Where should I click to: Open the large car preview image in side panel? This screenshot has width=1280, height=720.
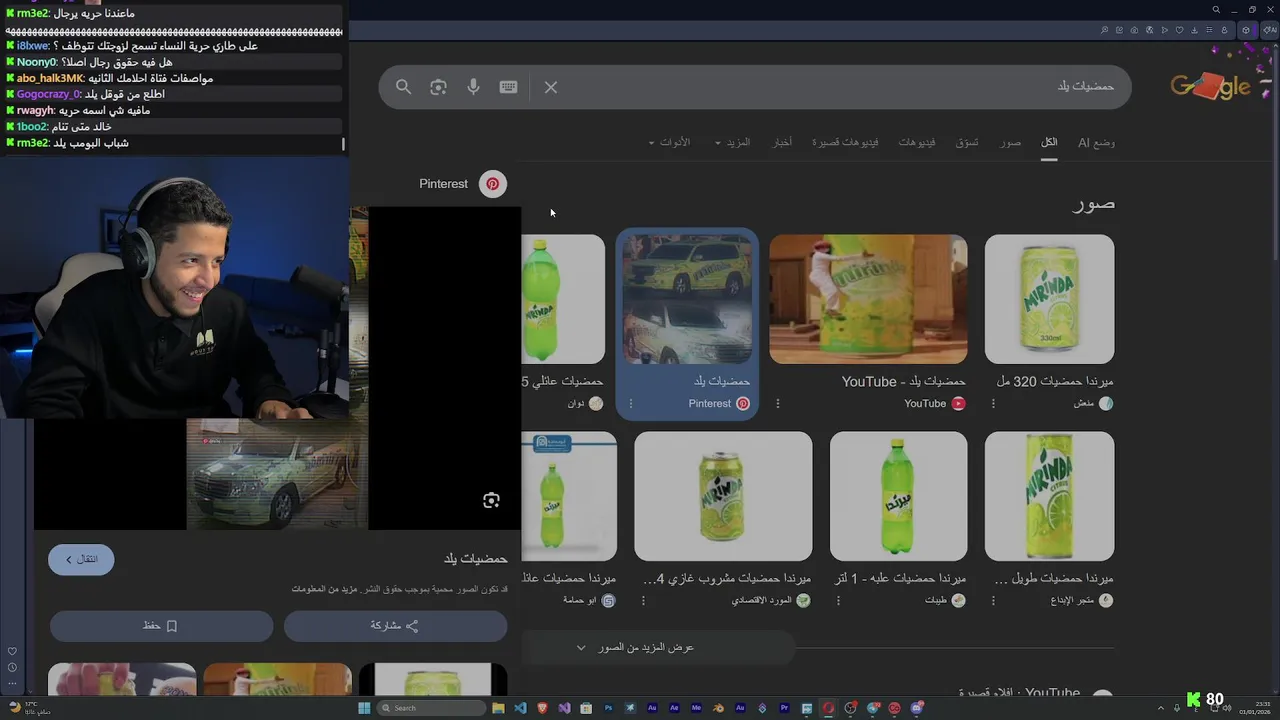pos(277,474)
